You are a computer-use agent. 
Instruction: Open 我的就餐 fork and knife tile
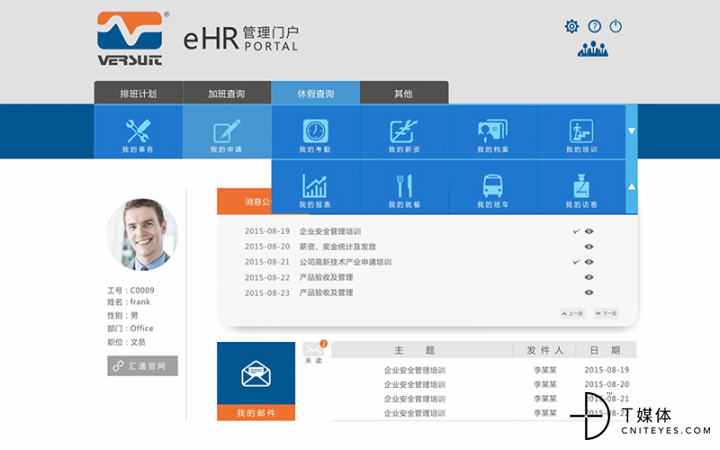[x=404, y=187]
